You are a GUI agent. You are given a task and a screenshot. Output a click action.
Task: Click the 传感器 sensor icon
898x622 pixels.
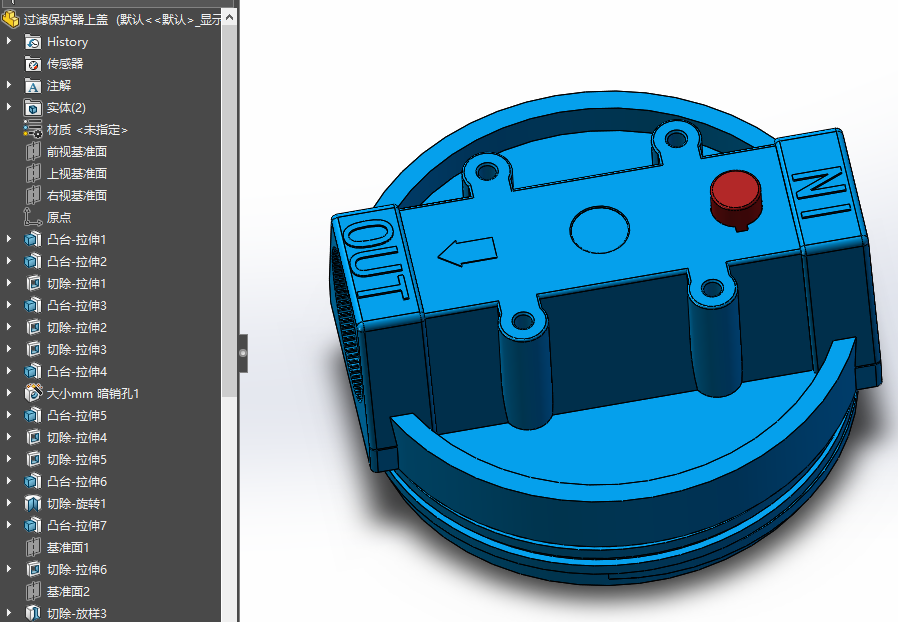(33, 64)
